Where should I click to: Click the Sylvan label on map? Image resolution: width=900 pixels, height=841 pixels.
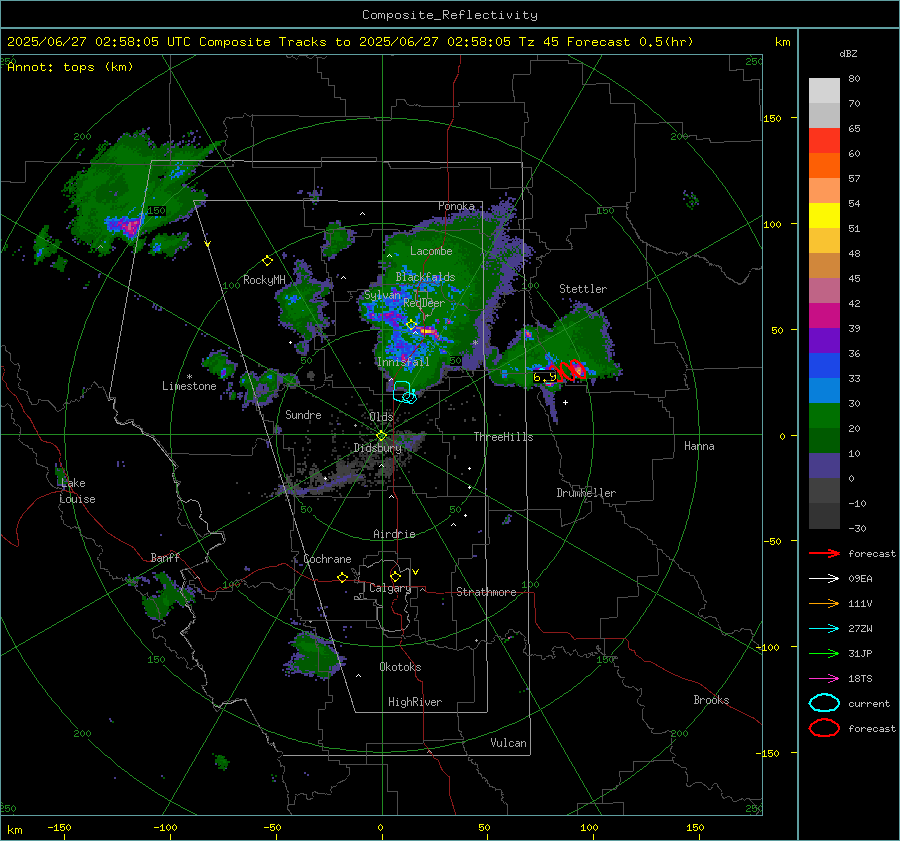tap(382, 295)
